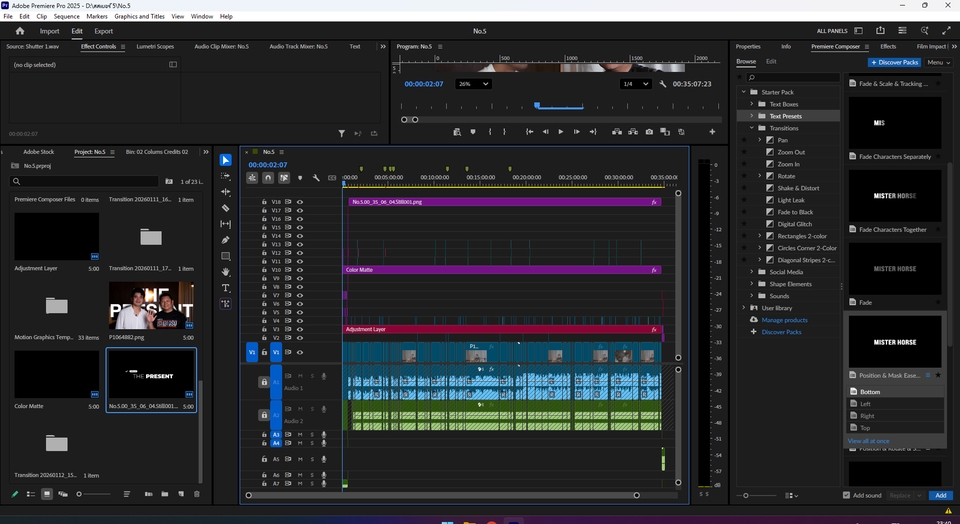Click the Extract button
This screenshot has height=524, width=960.
(x=633, y=132)
